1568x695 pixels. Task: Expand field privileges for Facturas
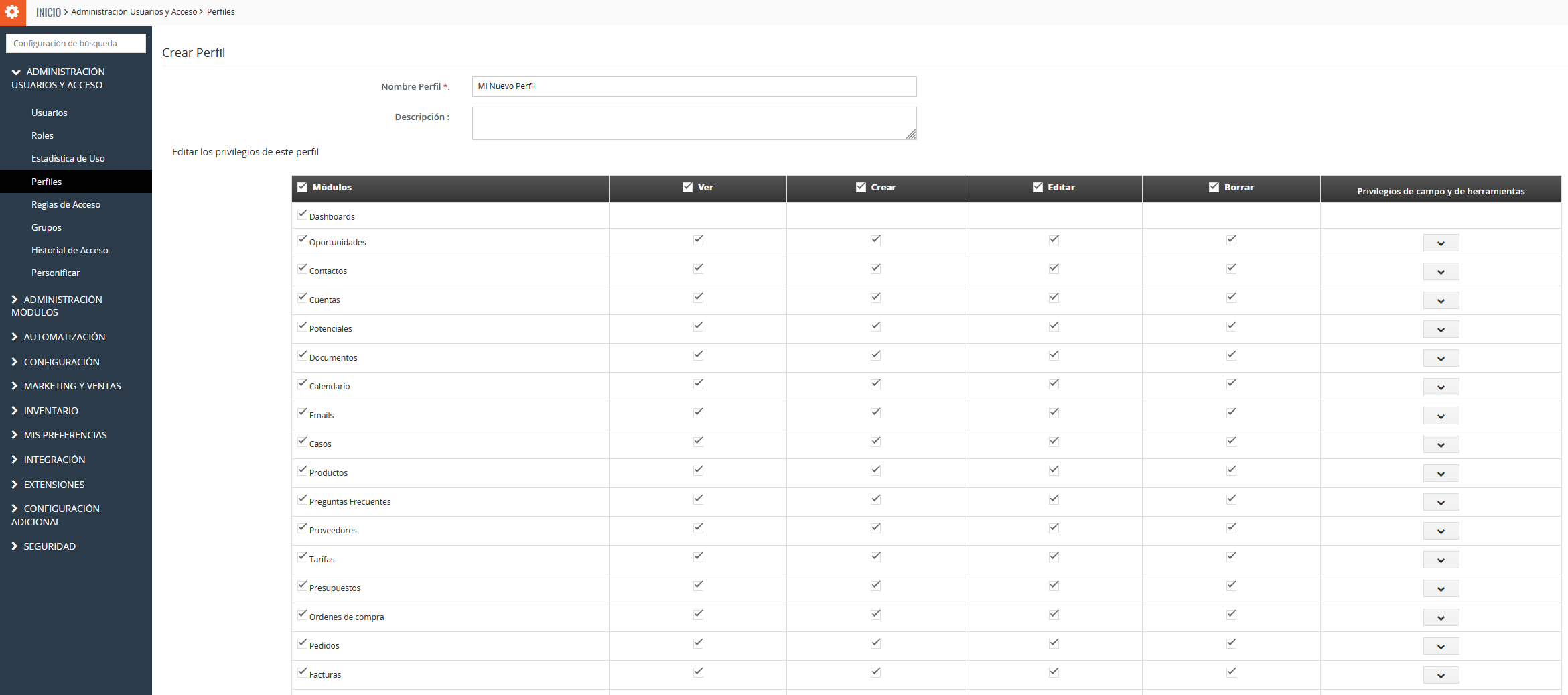point(1441,675)
